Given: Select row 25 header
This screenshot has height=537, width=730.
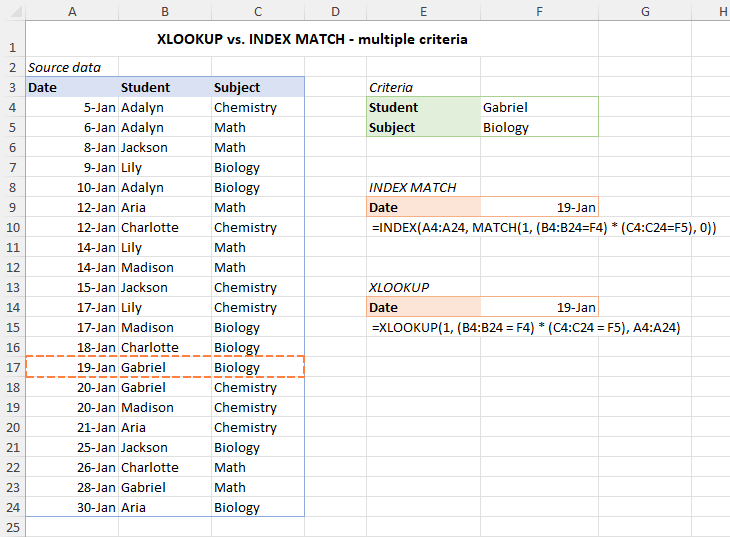Looking at the screenshot, I should tap(13, 527).
